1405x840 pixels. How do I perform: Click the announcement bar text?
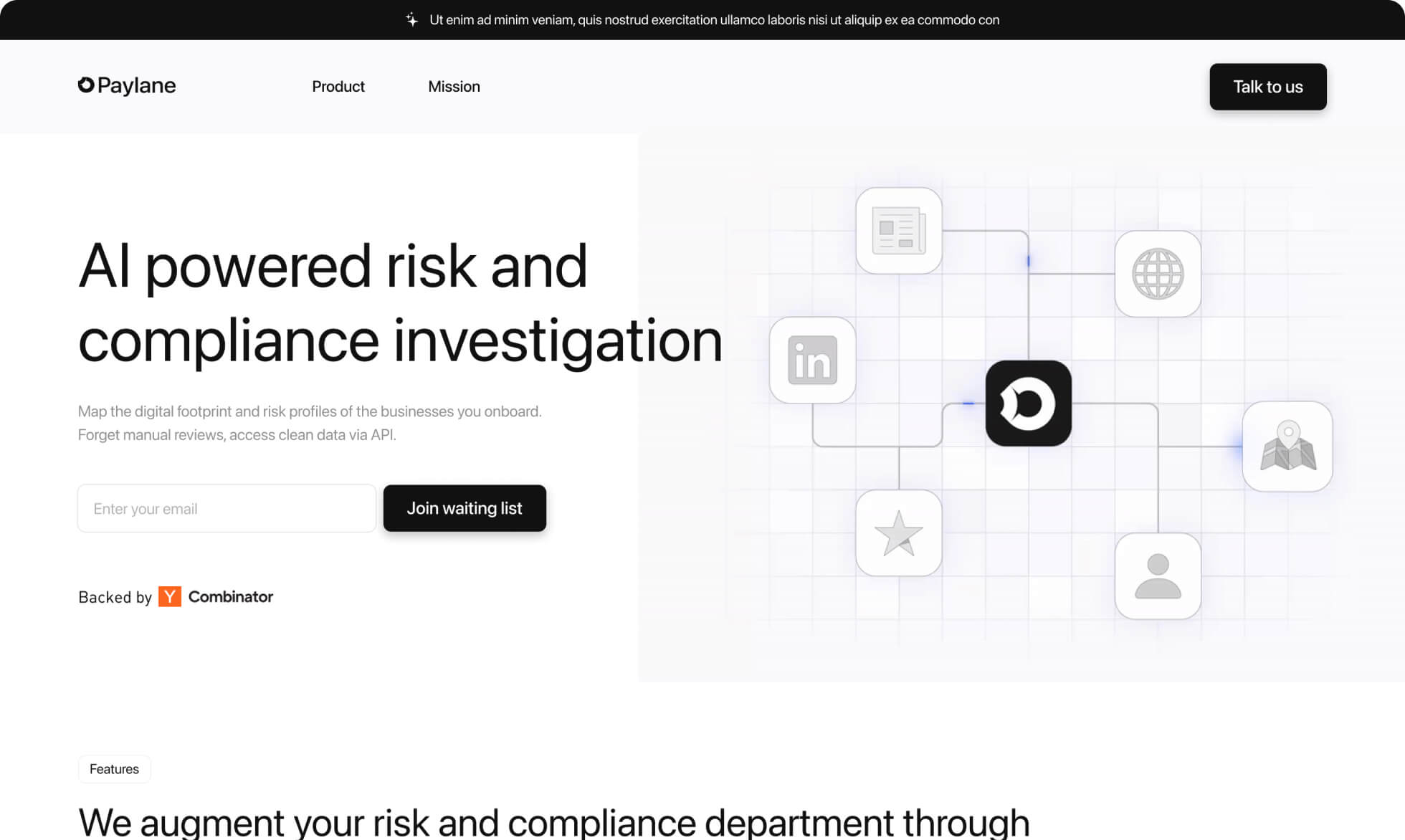tap(714, 20)
